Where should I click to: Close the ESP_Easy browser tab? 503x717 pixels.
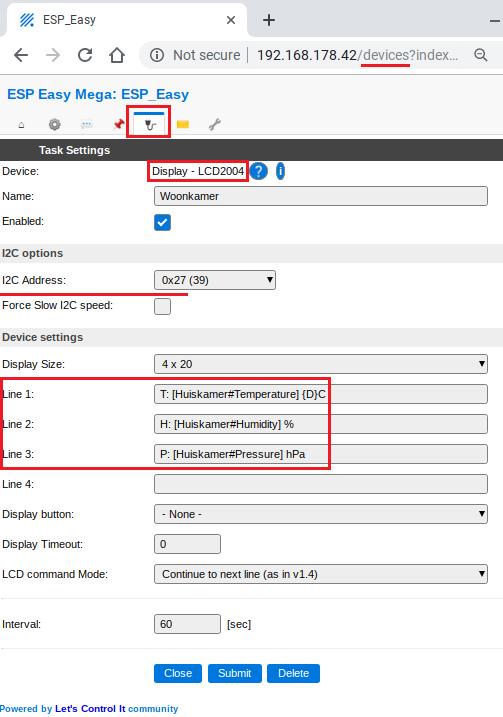tap(231, 20)
